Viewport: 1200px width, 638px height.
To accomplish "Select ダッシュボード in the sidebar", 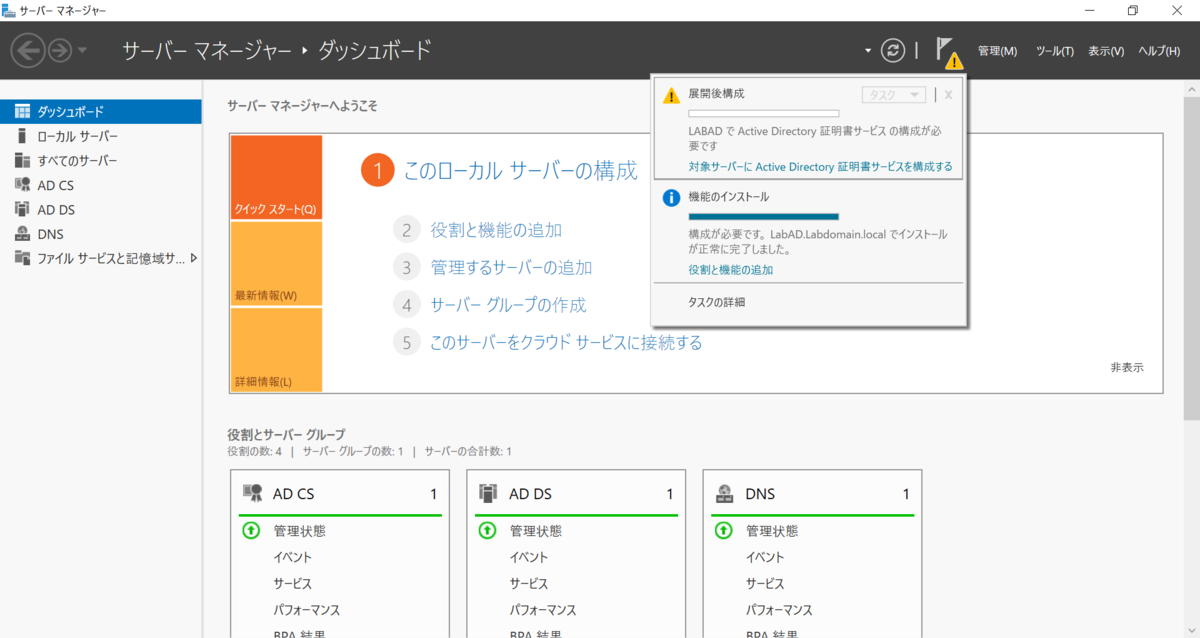I will [x=100, y=111].
